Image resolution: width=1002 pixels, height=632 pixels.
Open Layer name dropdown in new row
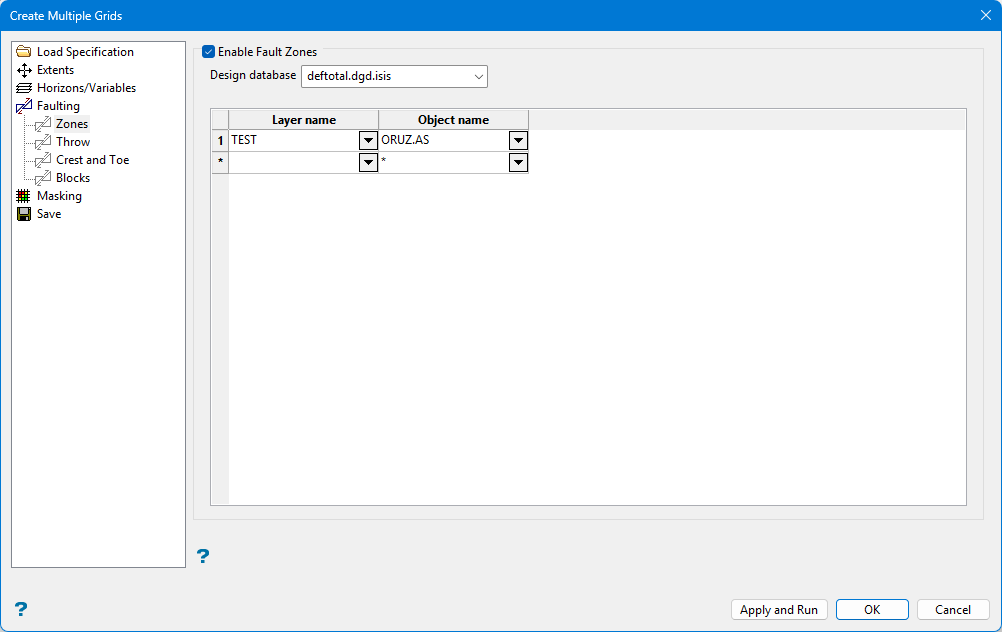(368, 162)
